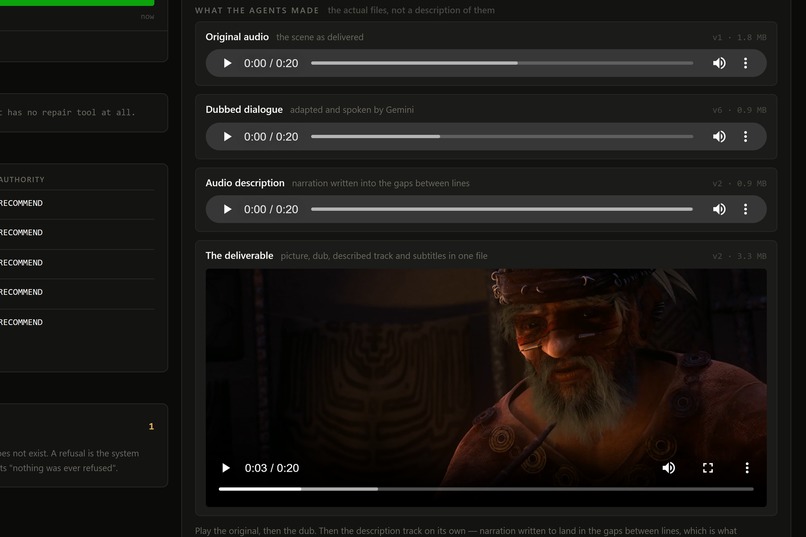Mute the Original audio player
The image size is (806, 537).
tap(719, 63)
